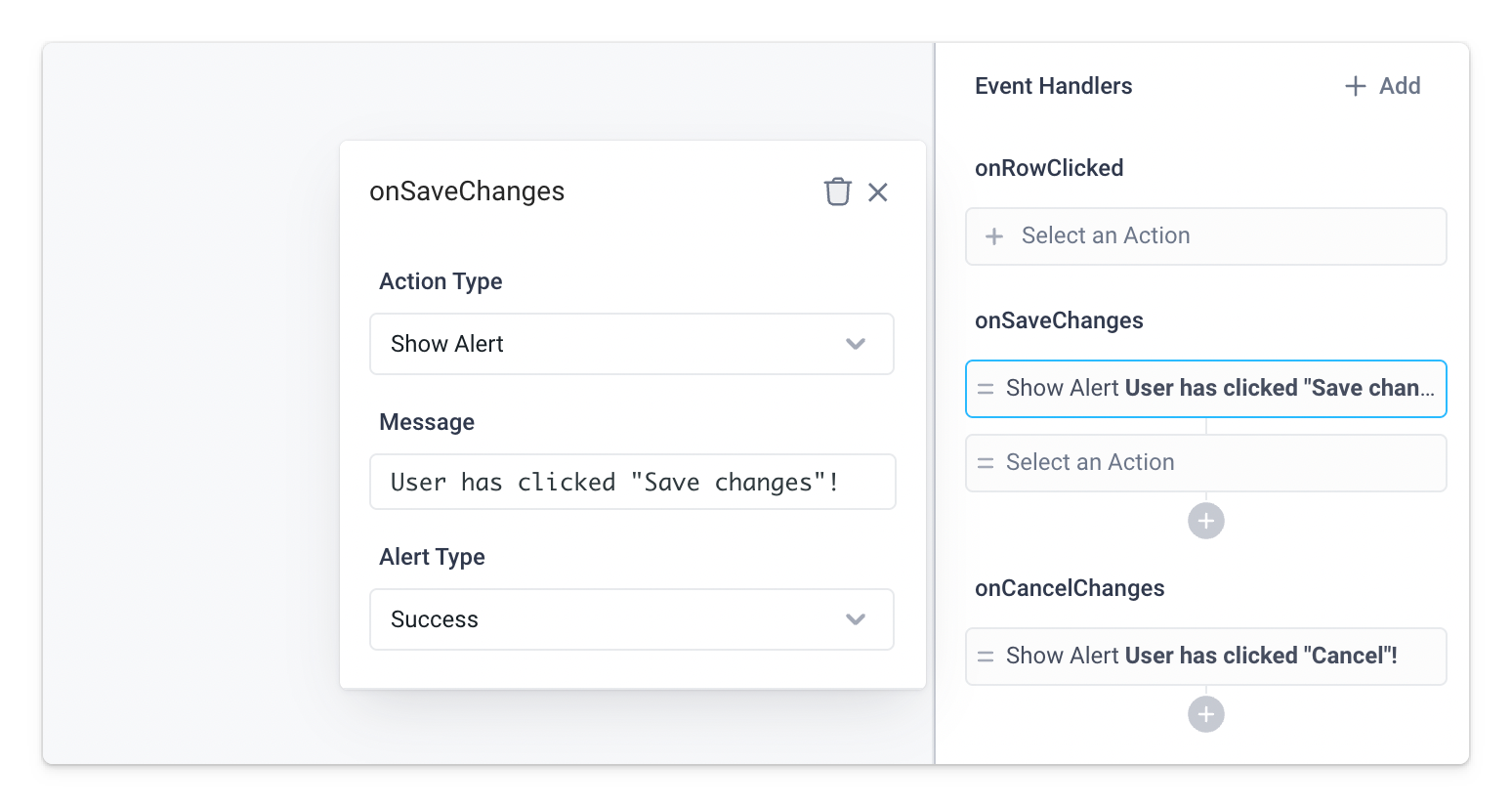Viewport: 1512px width, 807px height.
Task: Click the chevron on the Action Type field
Action: pyautogui.click(x=856, y=344)
